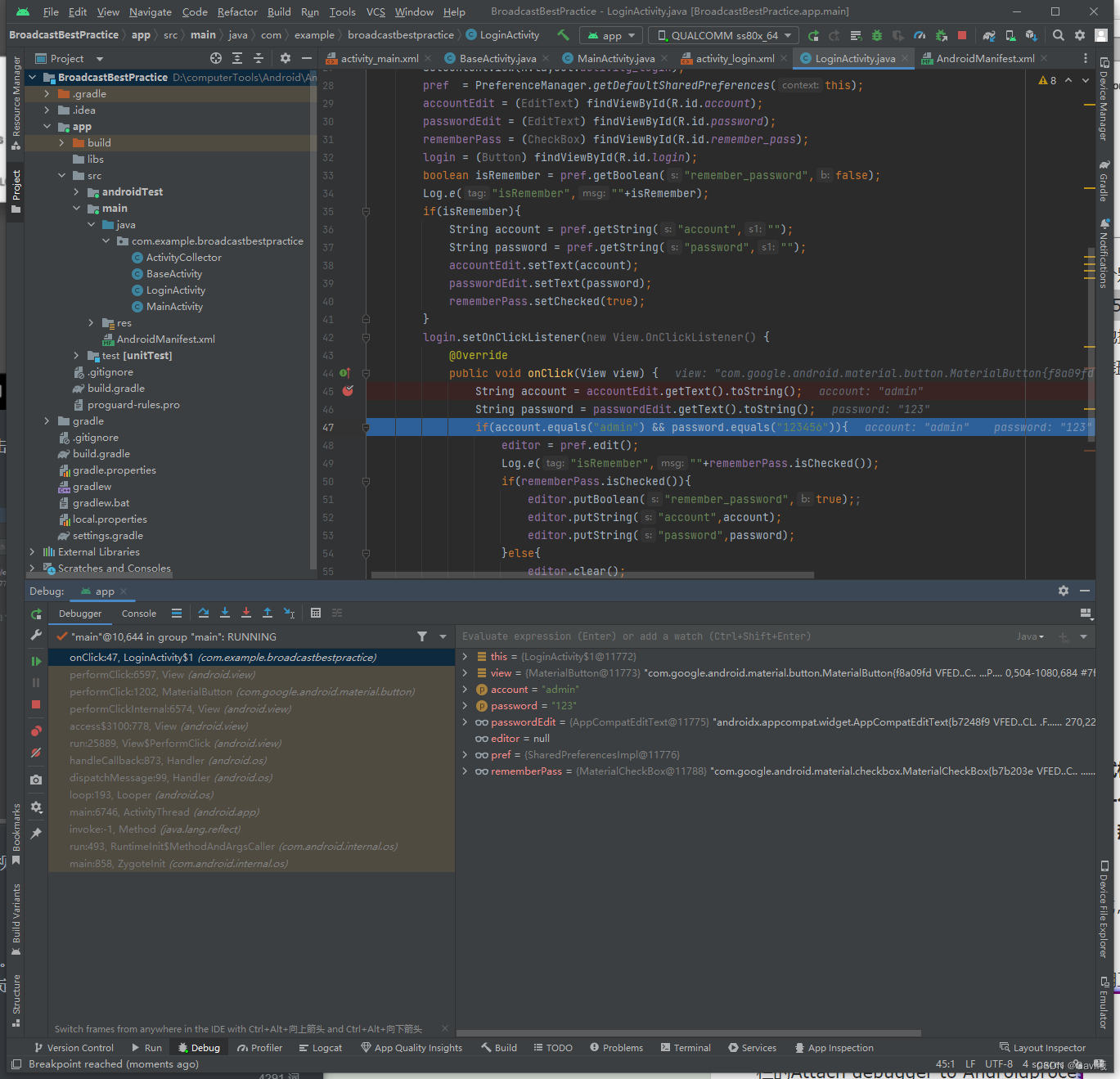
Task: Stop the app with toolbar red square
Action: click(x=962, y=35)
